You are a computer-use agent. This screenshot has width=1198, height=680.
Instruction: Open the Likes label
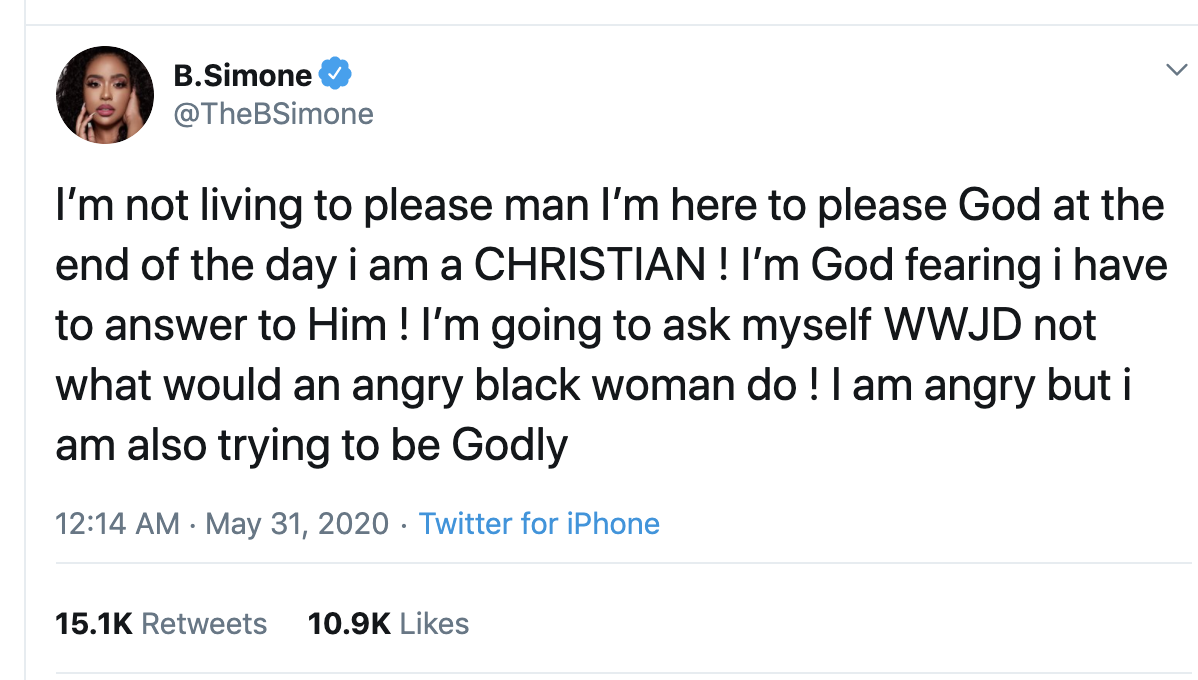tap(434, 624)
